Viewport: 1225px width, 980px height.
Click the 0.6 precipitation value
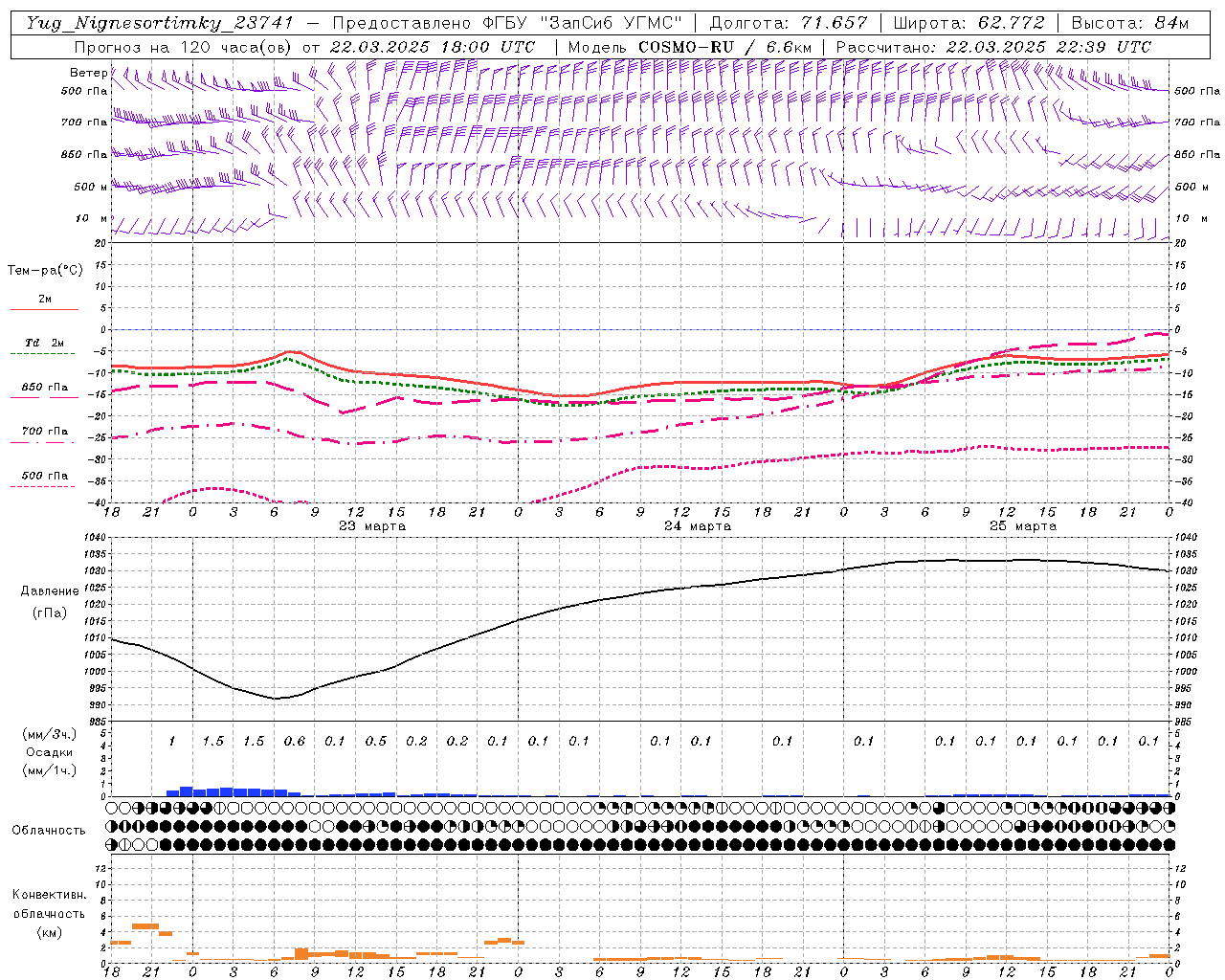click(x=294, y=741)
